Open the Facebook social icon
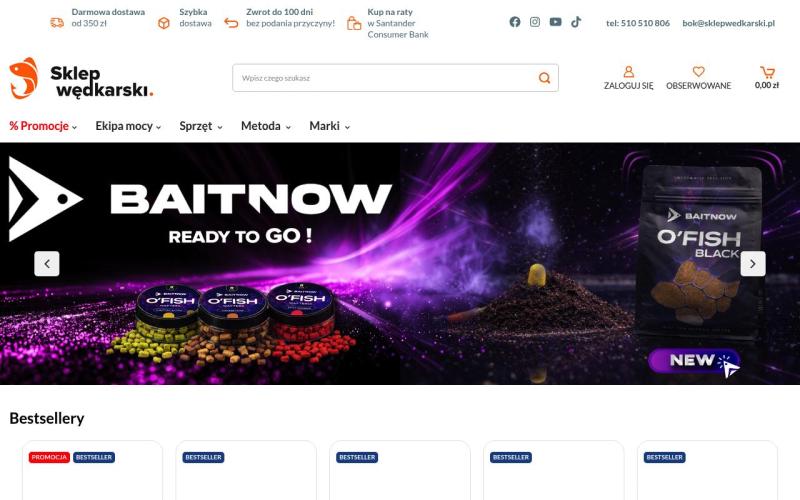Viewport: 800px width, 500px height. tap(515, 22)
